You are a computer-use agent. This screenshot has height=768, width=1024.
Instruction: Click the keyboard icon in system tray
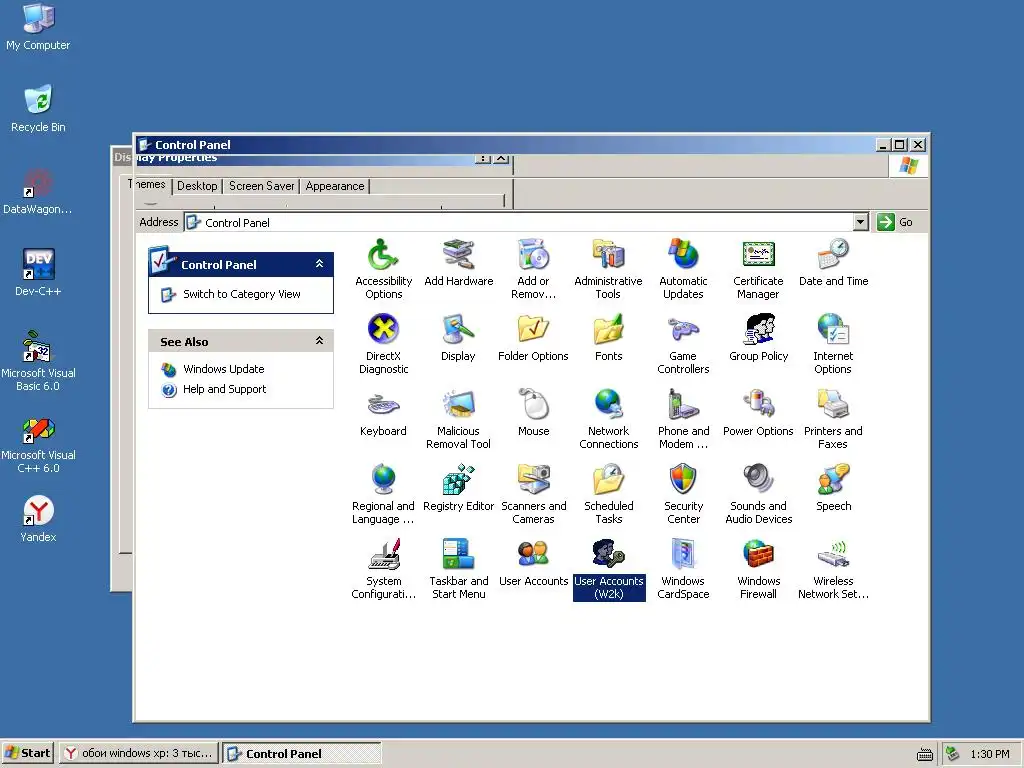coord(925,754)
